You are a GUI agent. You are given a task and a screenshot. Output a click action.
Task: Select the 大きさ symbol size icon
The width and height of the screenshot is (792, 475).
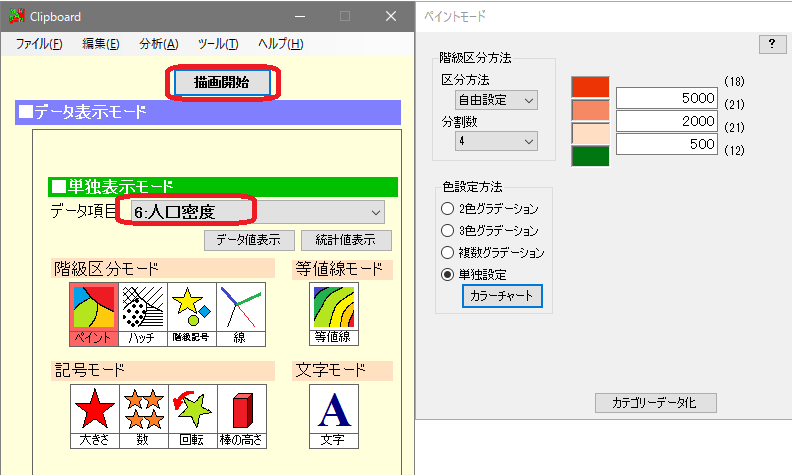[x=95, y=416]
